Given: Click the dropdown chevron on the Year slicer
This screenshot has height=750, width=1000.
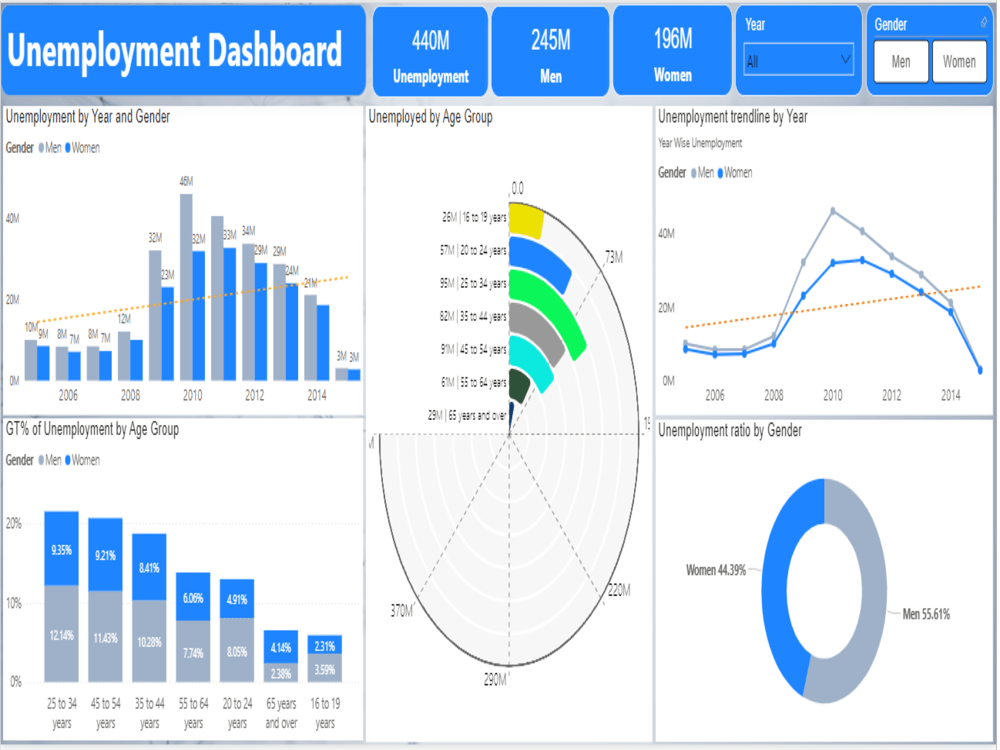Looking at the screenshot, I should (x=847, y=60).
